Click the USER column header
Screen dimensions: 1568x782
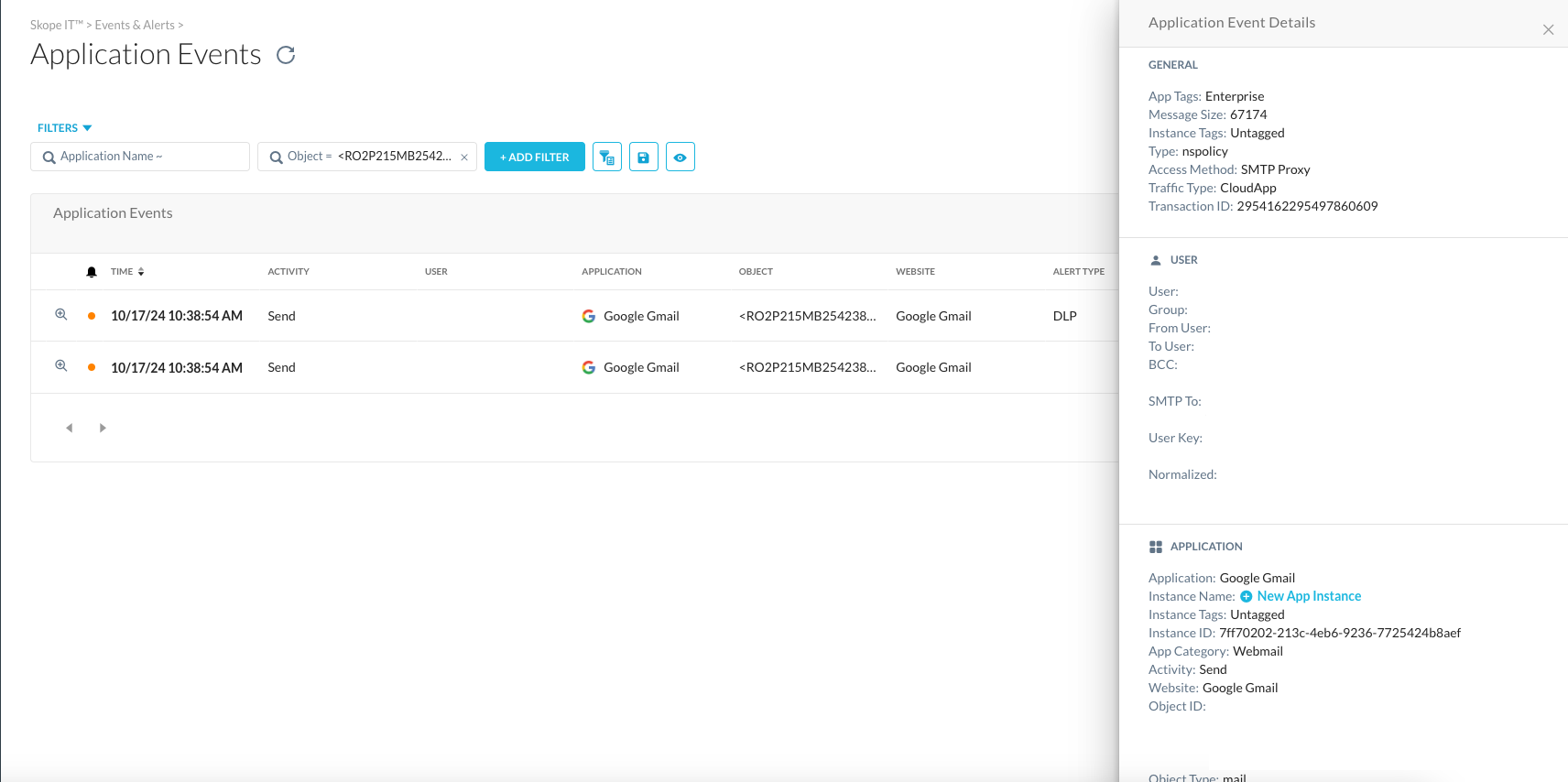click(x=436, y=272)
